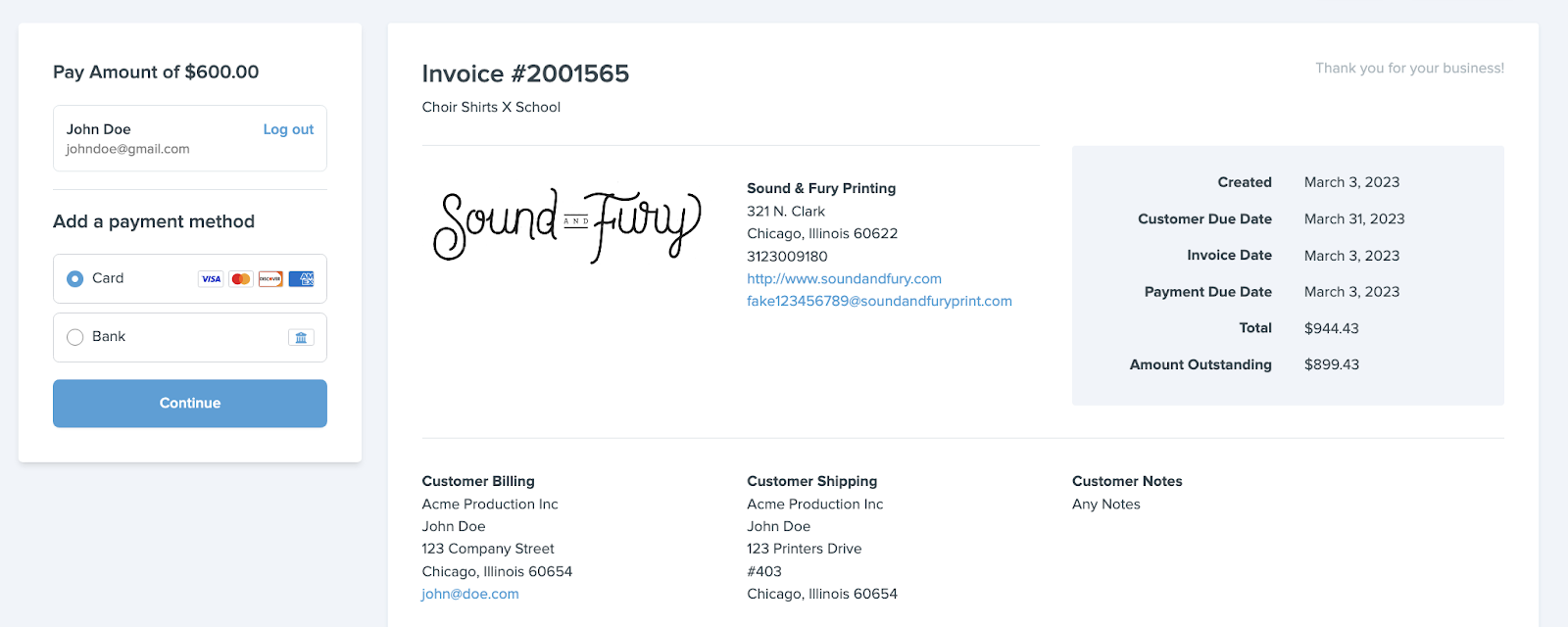Screen dimensions: 1568x627
Task: Click the Visa card icon
Action: (211, 279)
